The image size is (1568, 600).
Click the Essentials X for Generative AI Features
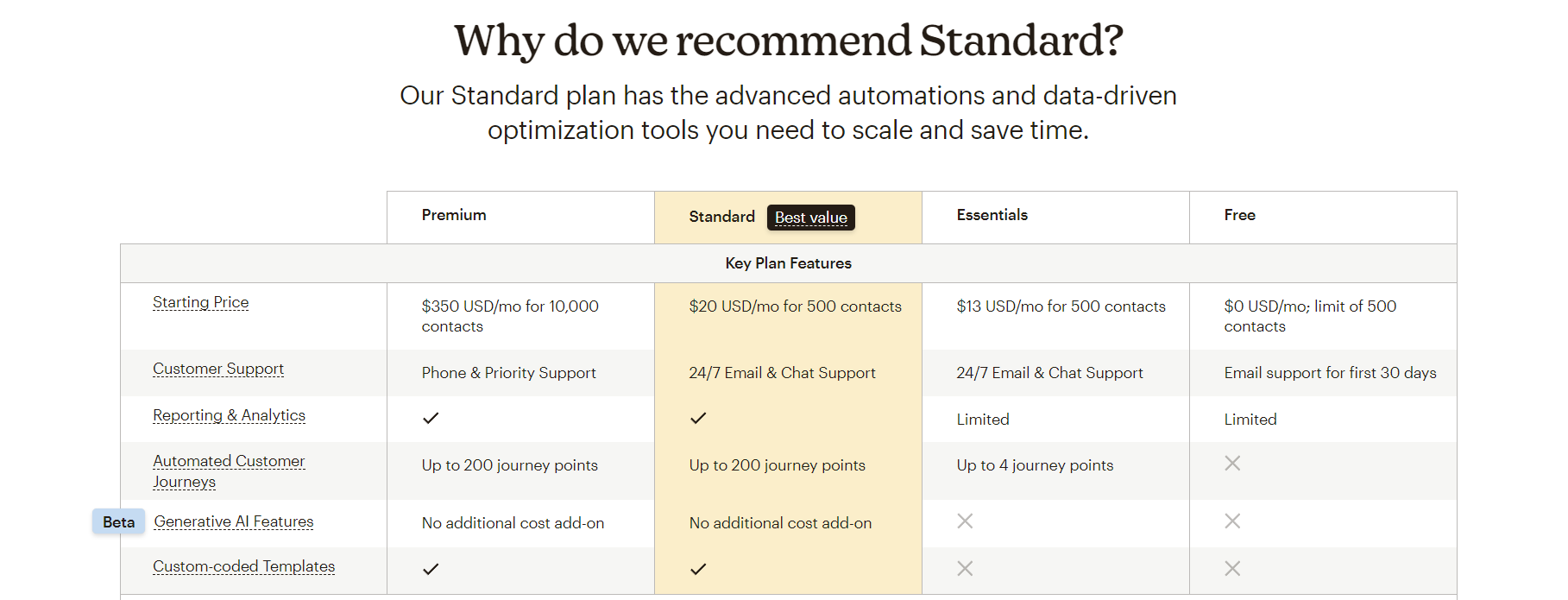point(965,521)
